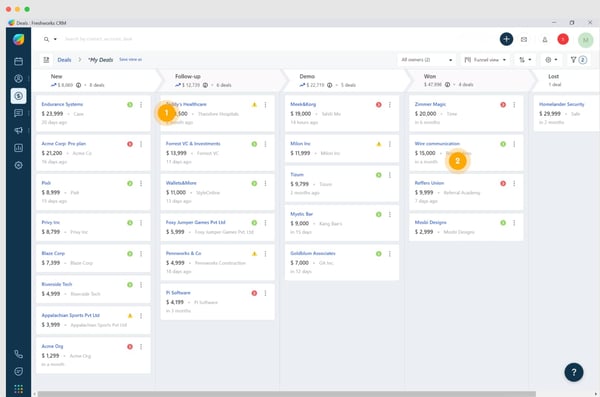This screenshot has width=600, height=397.
Task: Open the Endurance Systems deal
Action: (x=62, y=104)
